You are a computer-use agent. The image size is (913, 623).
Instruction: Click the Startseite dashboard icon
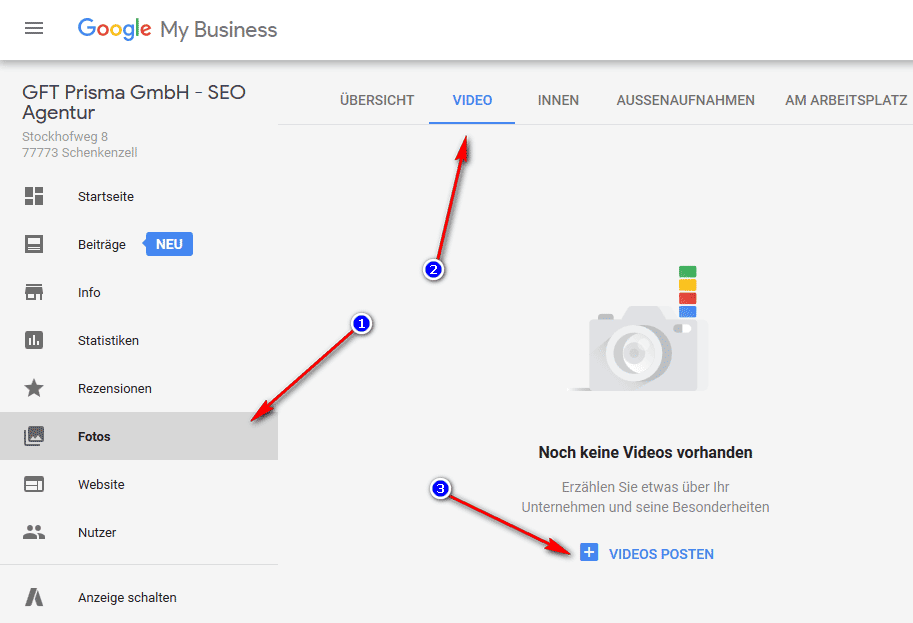coord(34,196)
